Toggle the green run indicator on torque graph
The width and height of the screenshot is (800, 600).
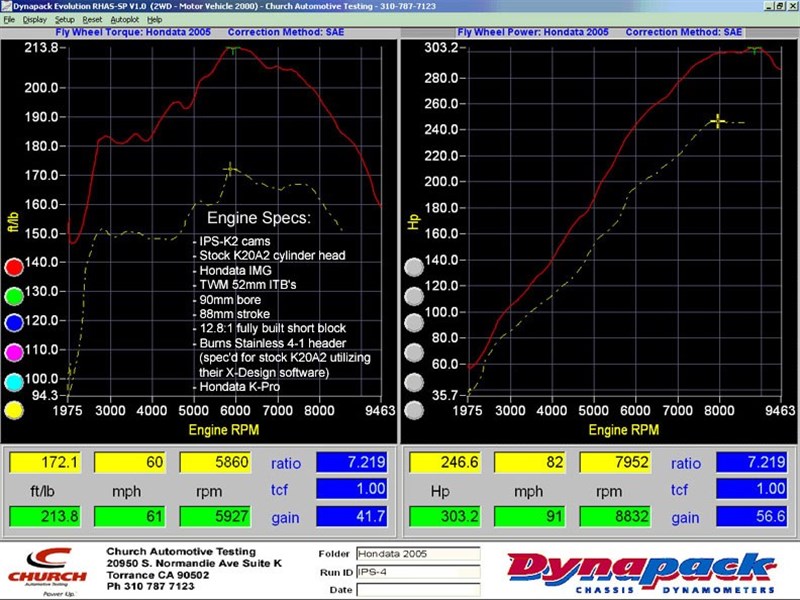point(14,296)
